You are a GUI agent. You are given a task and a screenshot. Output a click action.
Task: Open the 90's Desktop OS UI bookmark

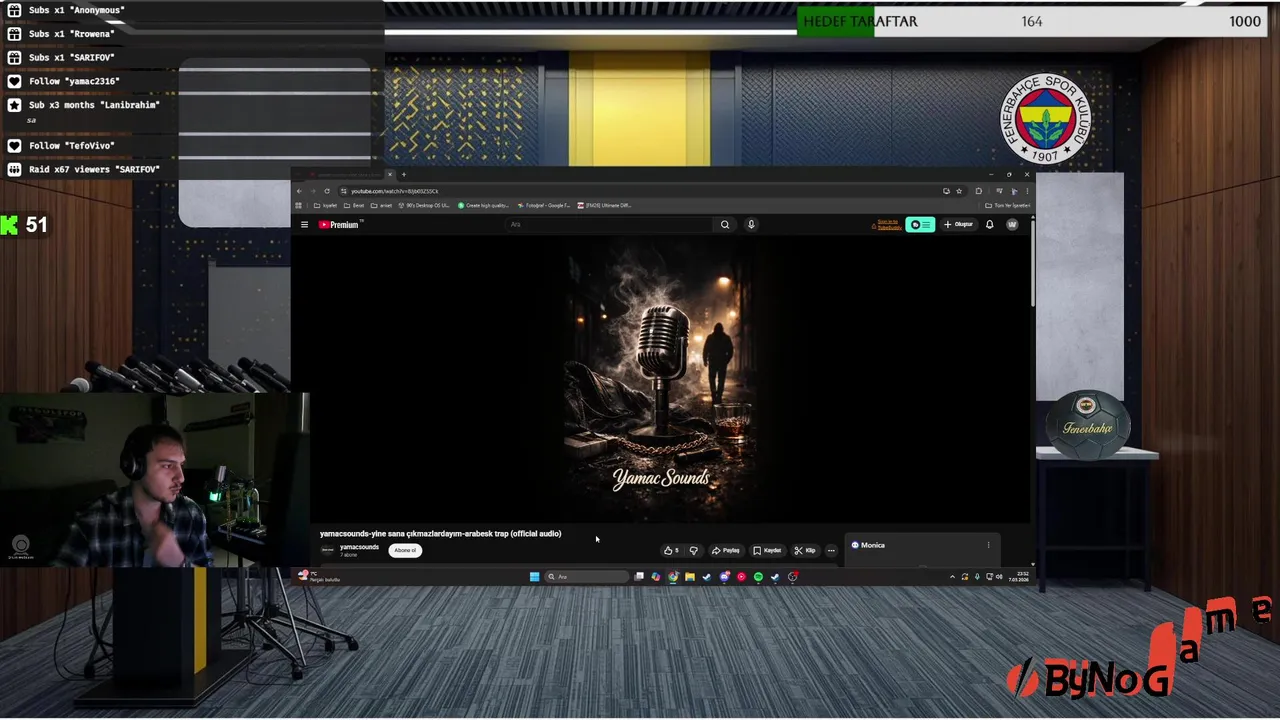tap(424, 205)
